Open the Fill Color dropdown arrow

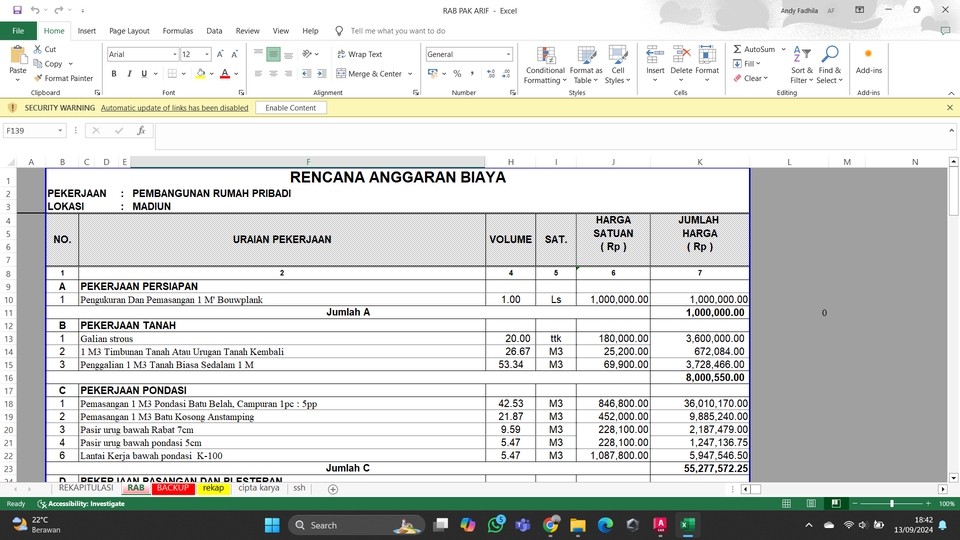coord(211,73)
